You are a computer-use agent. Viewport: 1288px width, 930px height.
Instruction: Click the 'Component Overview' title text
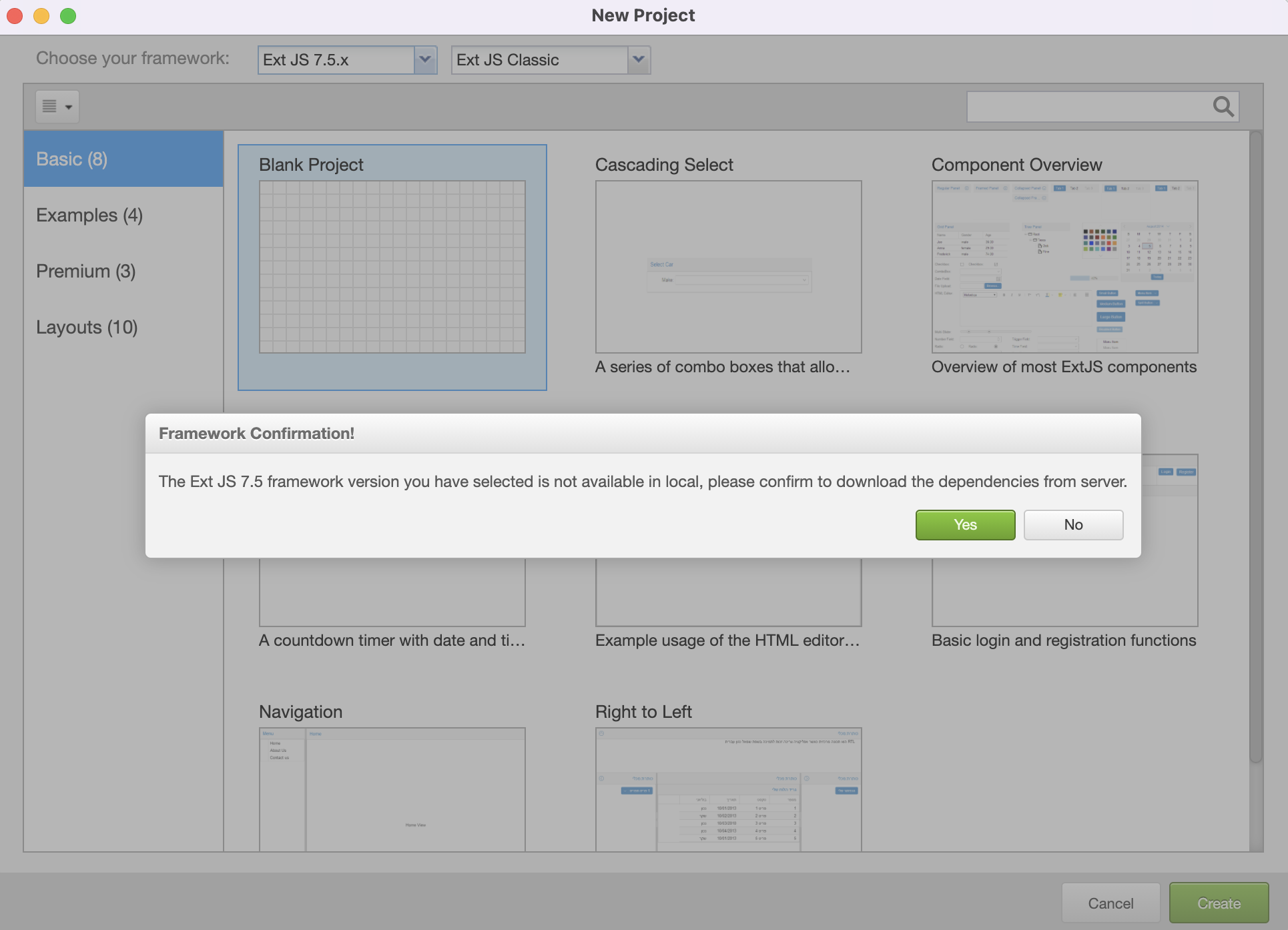point(1016,165)
